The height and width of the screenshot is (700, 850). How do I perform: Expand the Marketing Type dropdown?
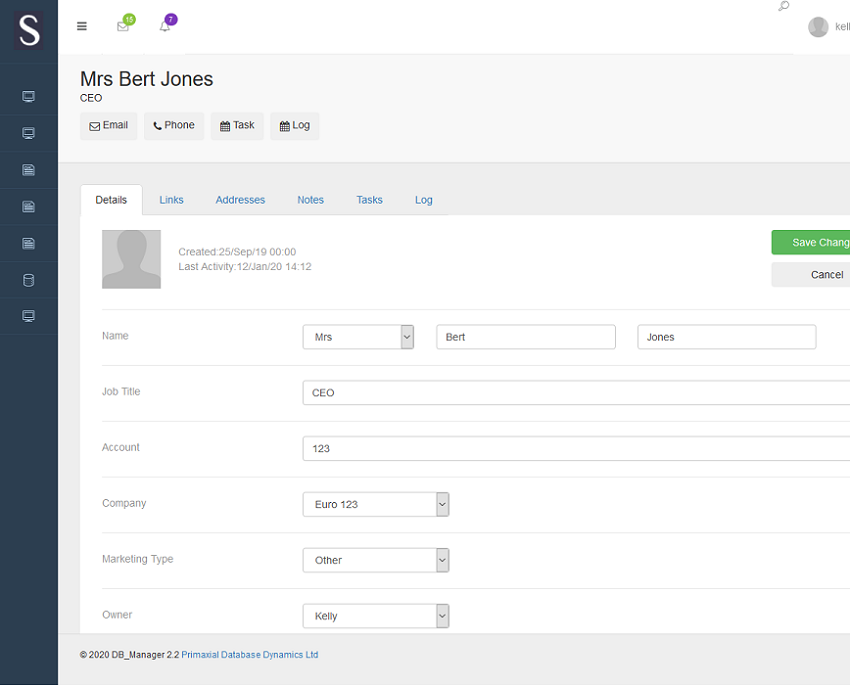coord(375,560)
